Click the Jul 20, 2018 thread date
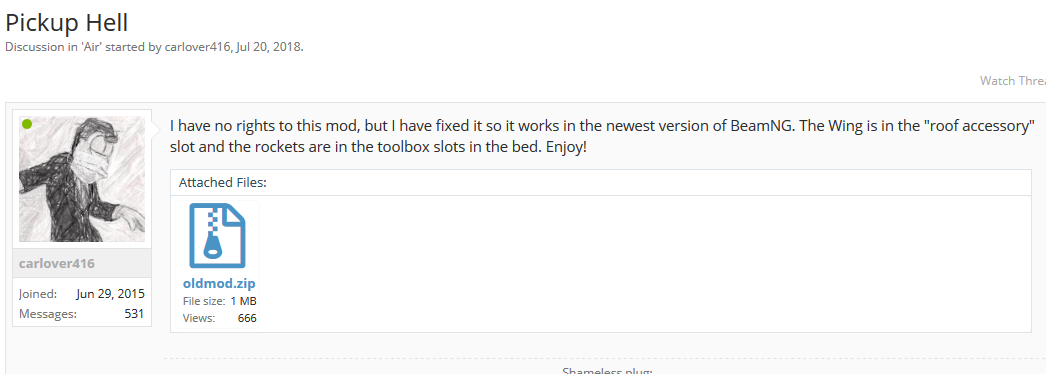 tap(269, 48)
